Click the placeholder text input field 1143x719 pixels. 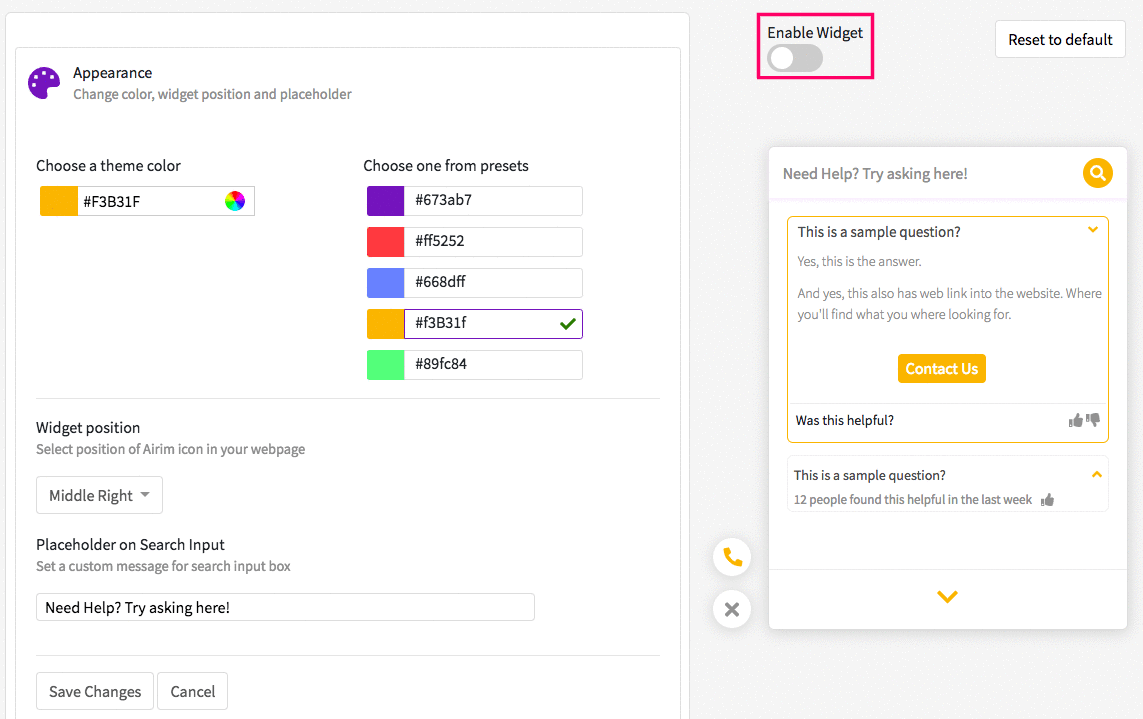click(285, 607)
